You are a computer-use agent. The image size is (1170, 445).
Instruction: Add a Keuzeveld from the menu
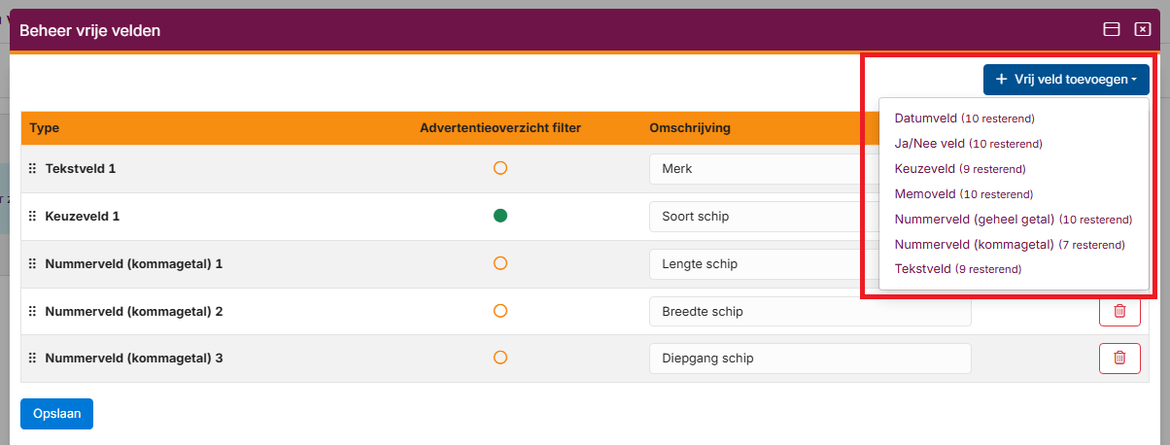pyautogui.click(x=925, y=169)
